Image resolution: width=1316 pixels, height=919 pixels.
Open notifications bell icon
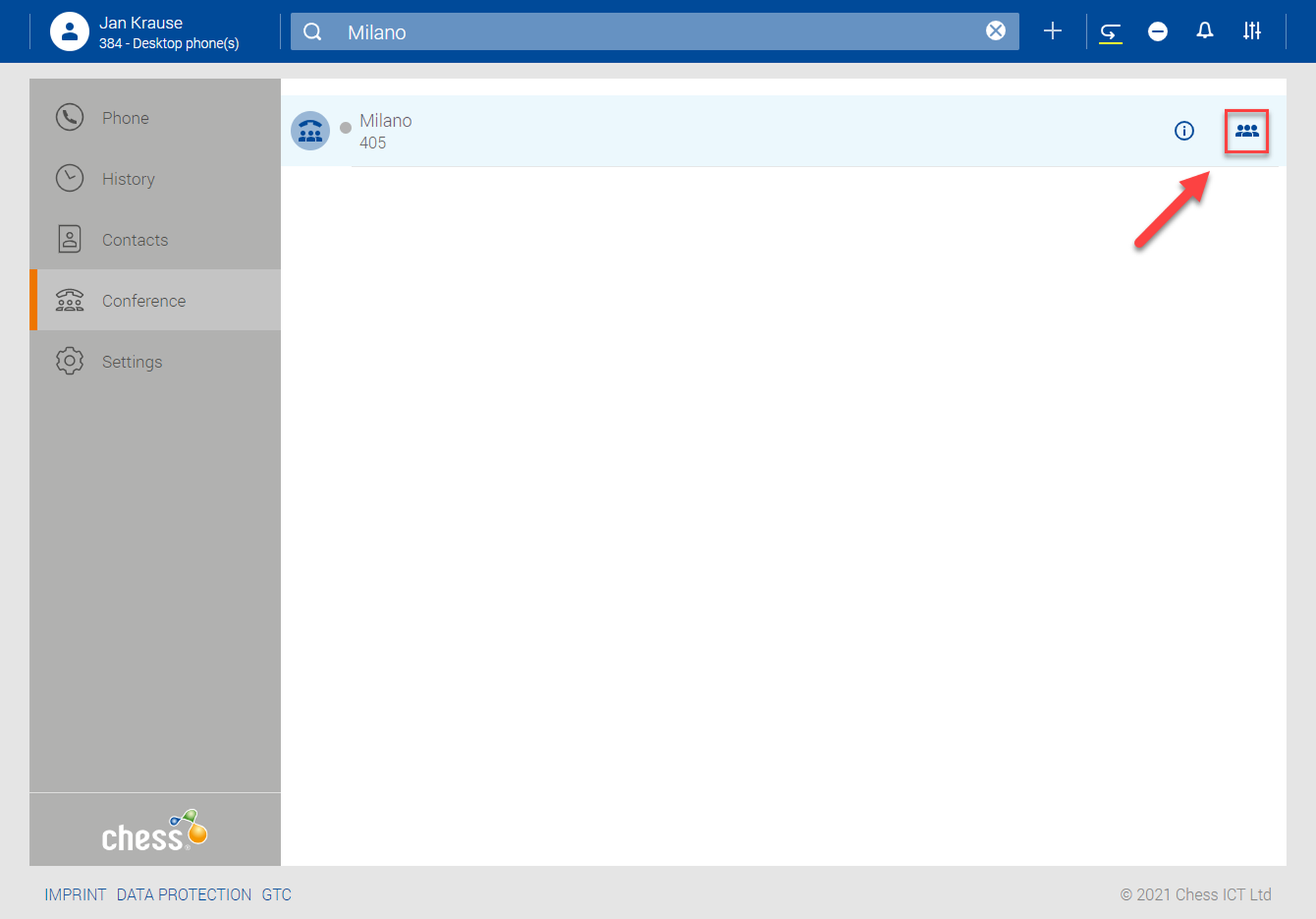tap(1204, 31)
